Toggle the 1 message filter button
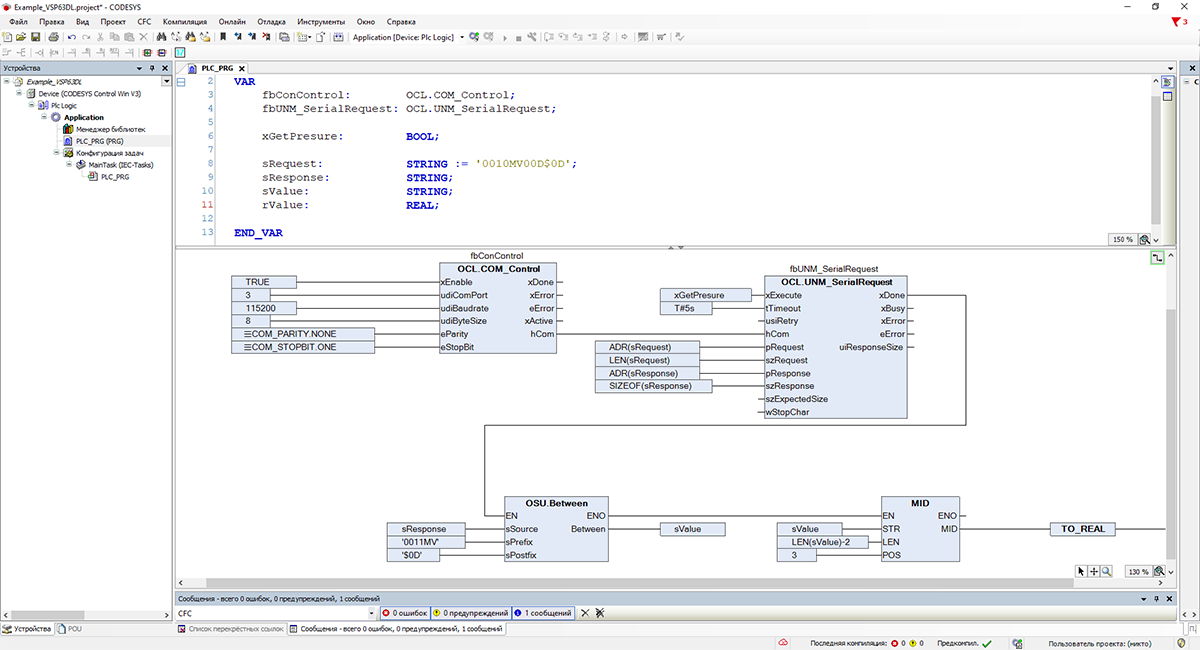1200x650 pixels. 544,612
